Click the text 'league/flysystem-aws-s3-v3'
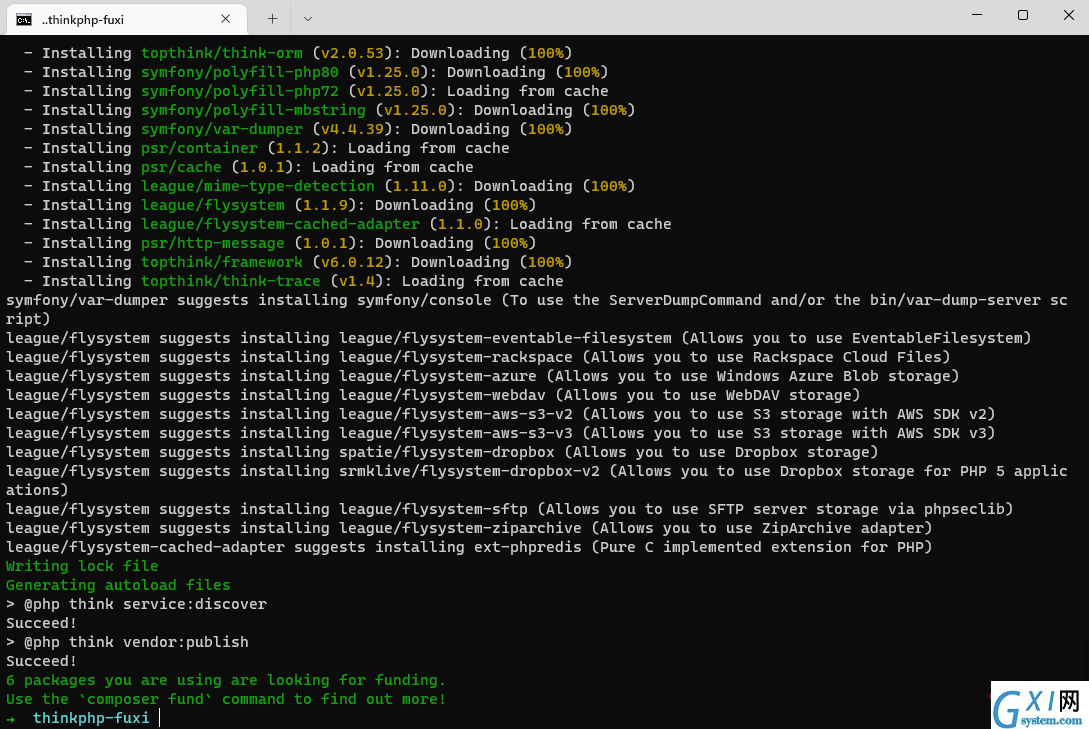The width and height of the screenshot is (1089, 729). 456,433
